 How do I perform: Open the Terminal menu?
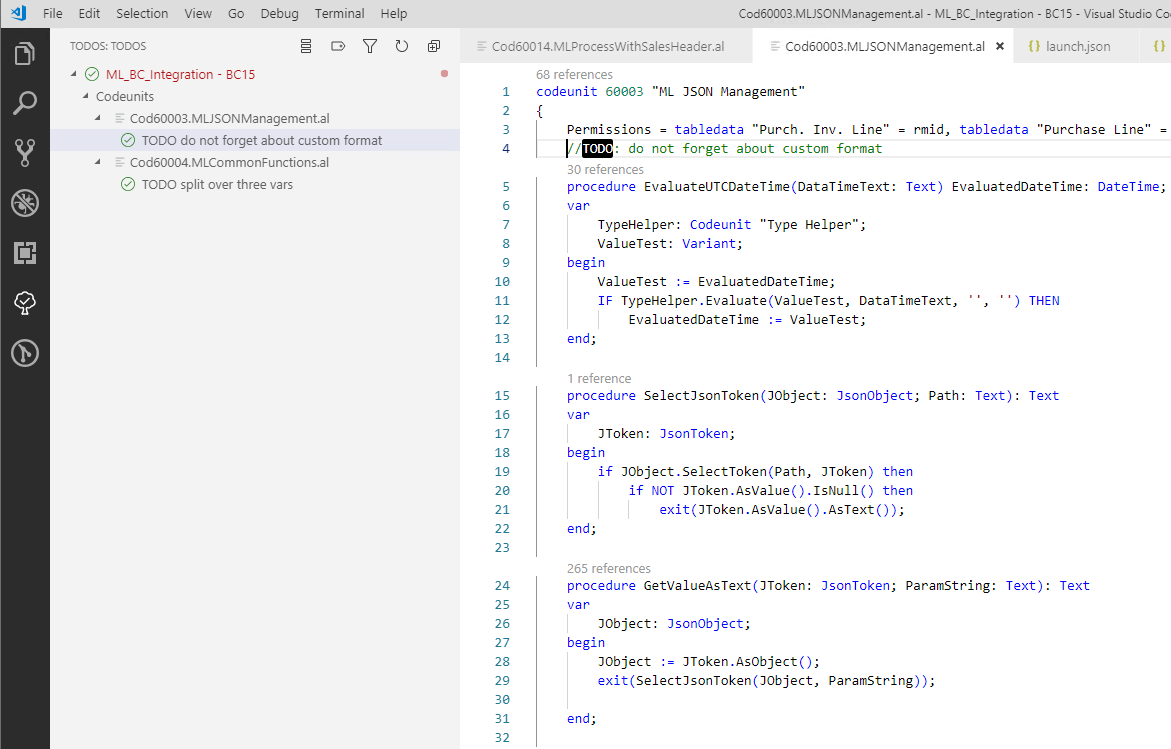(339, 13)
